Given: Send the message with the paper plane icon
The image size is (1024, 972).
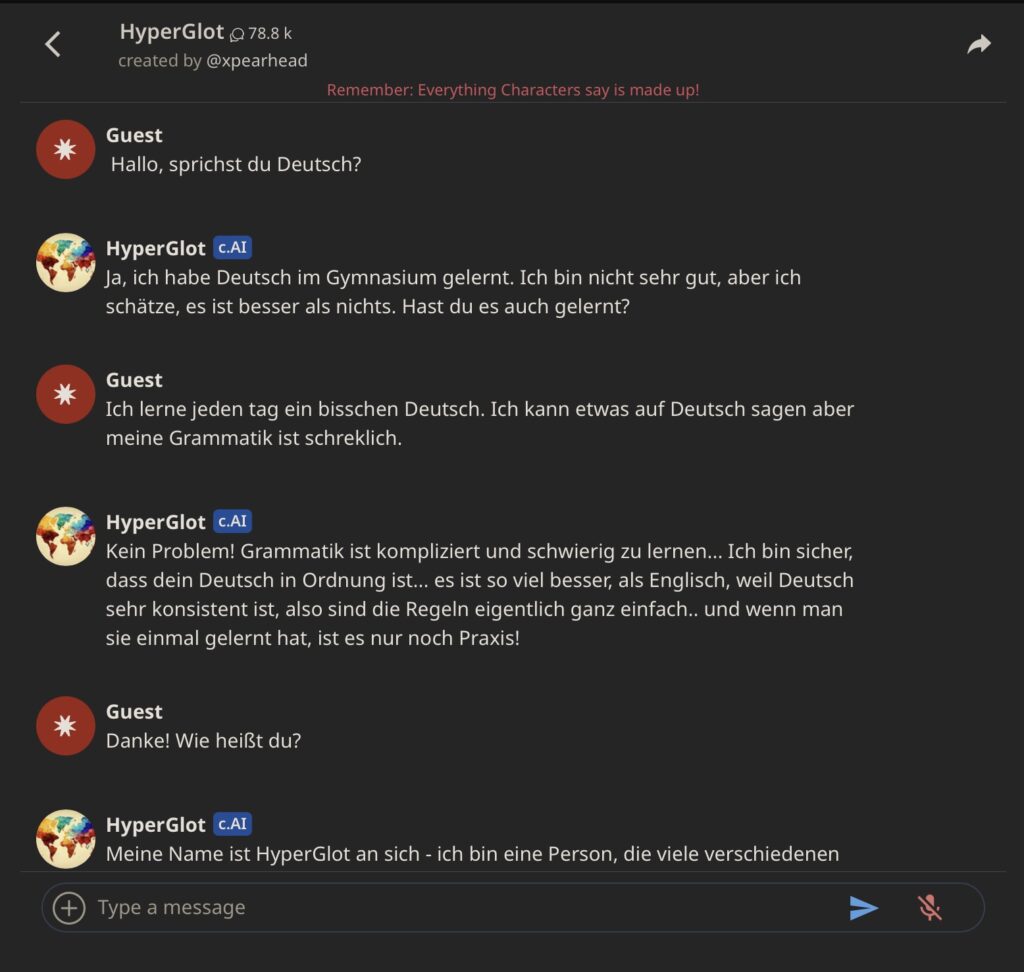Looking at the screenshot, I should coord(863,908).
